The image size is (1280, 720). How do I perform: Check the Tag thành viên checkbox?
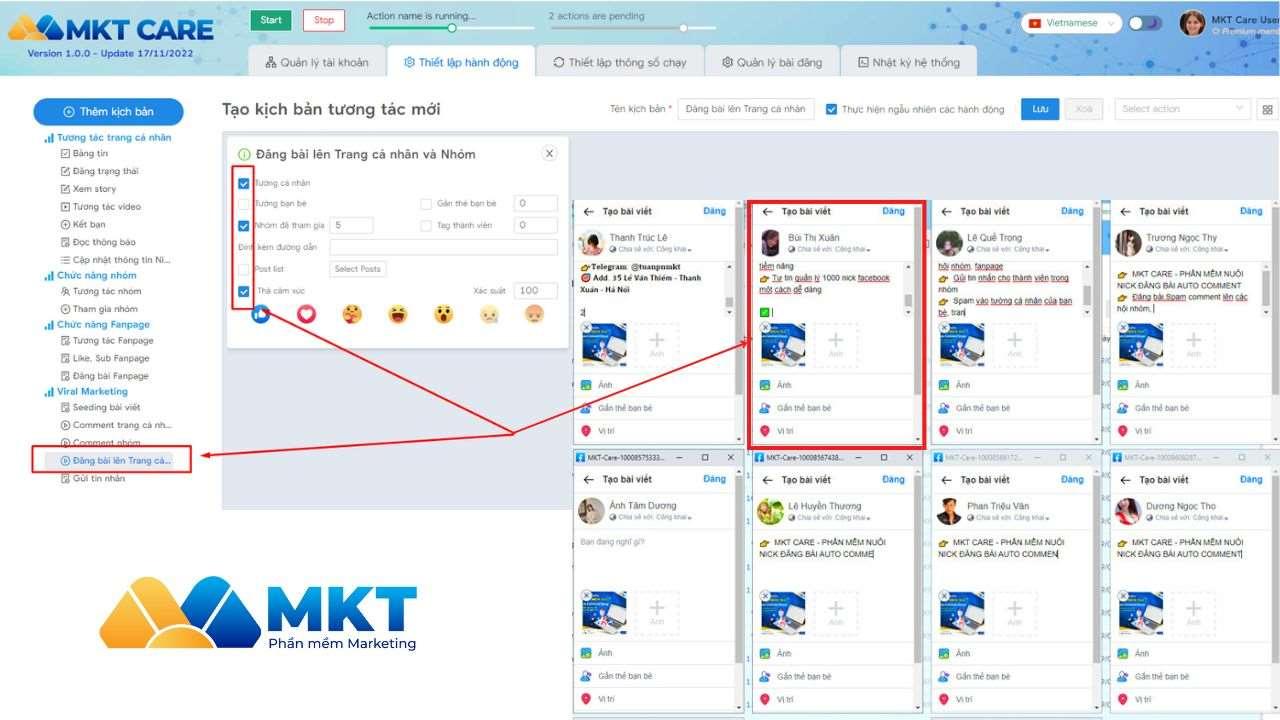tap(426, 226)
